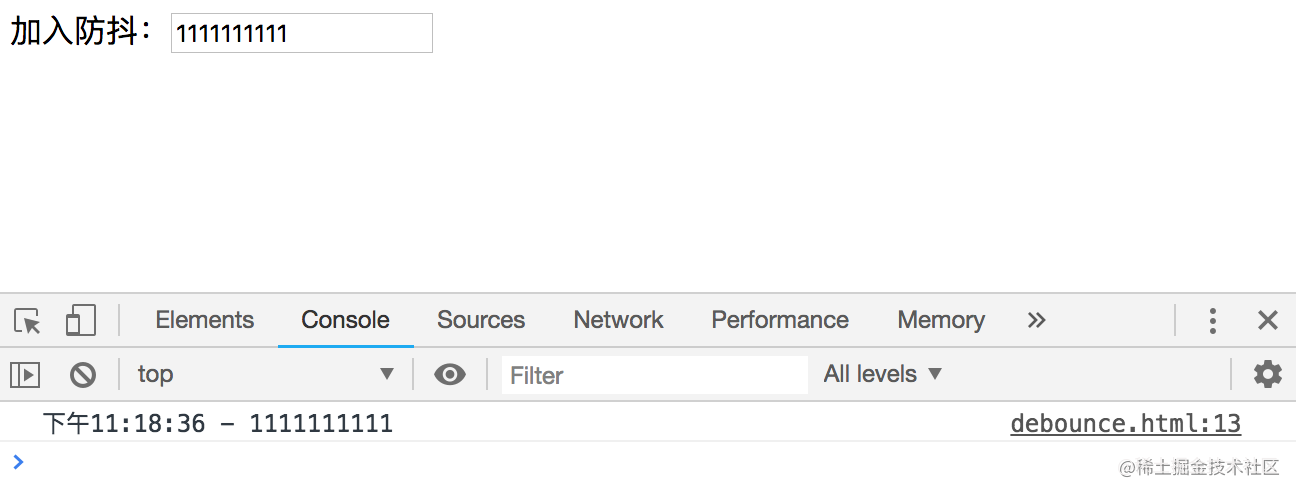
Task: Open DevTools three-dot customize menu
Action: (1212, 321)
